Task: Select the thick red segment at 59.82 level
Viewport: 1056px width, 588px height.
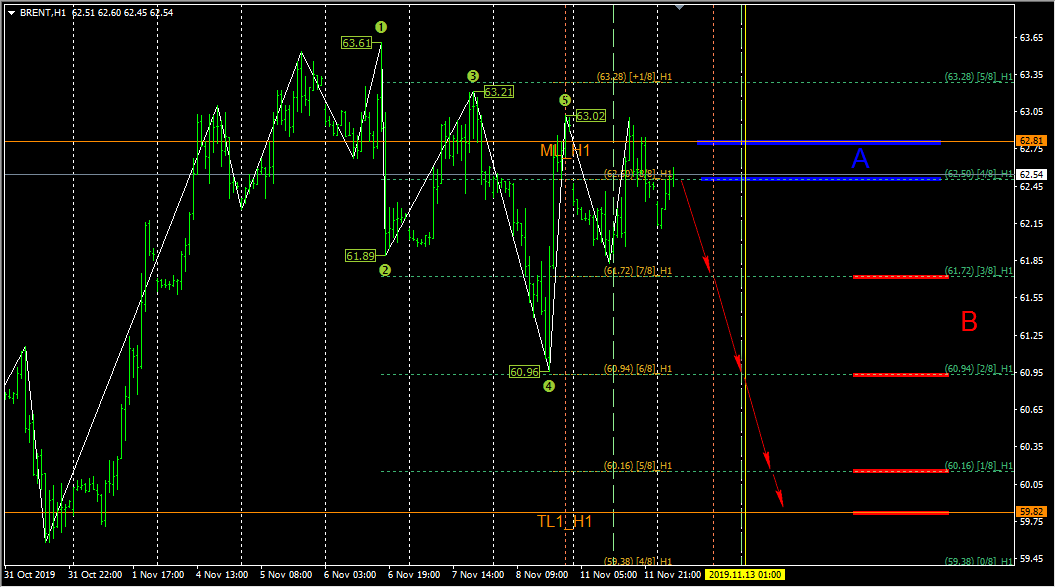Action: point(900,513)
